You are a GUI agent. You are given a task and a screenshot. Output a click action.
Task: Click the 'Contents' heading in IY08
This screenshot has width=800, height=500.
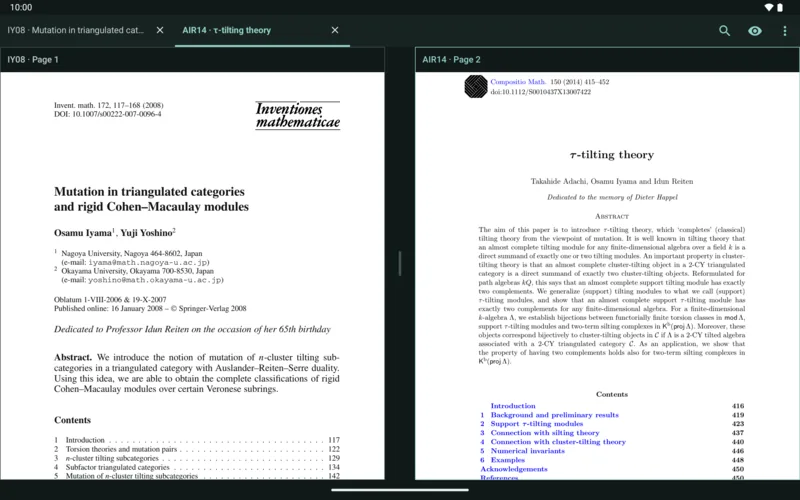[72, 420]
